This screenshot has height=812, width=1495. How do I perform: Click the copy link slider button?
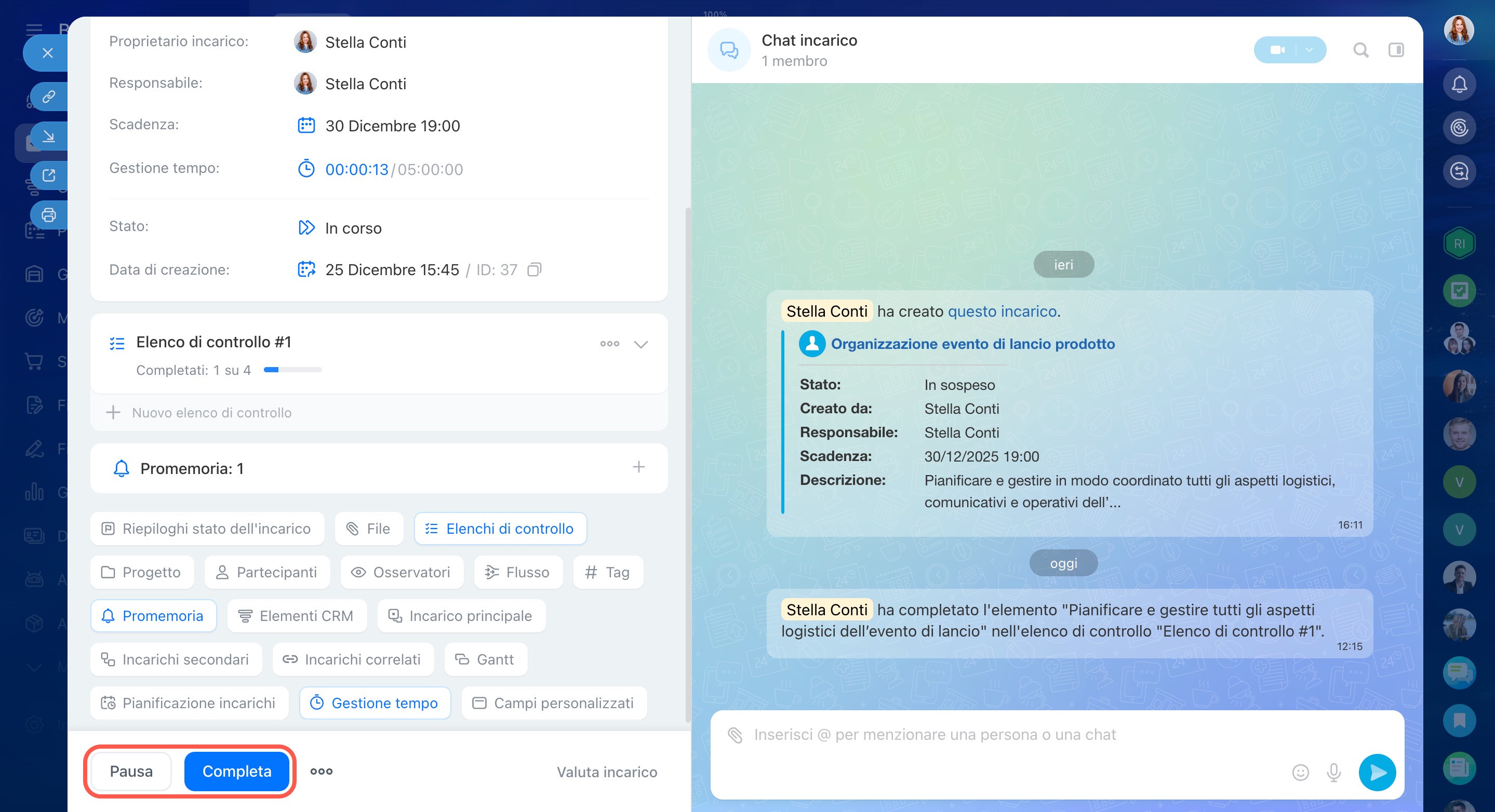tap(49, 96)
